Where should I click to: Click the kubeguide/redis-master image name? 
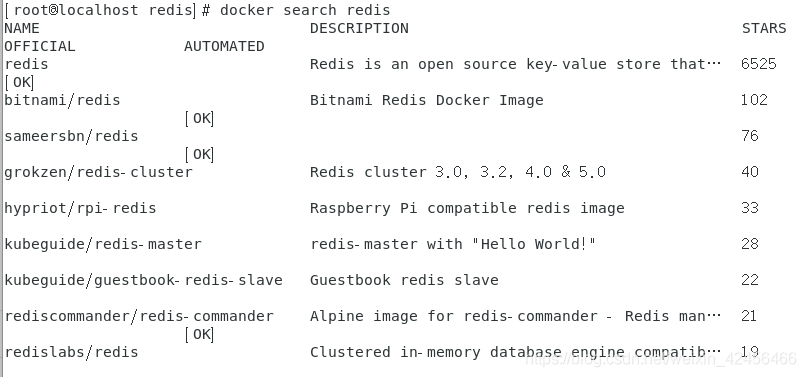pos(103,244)
